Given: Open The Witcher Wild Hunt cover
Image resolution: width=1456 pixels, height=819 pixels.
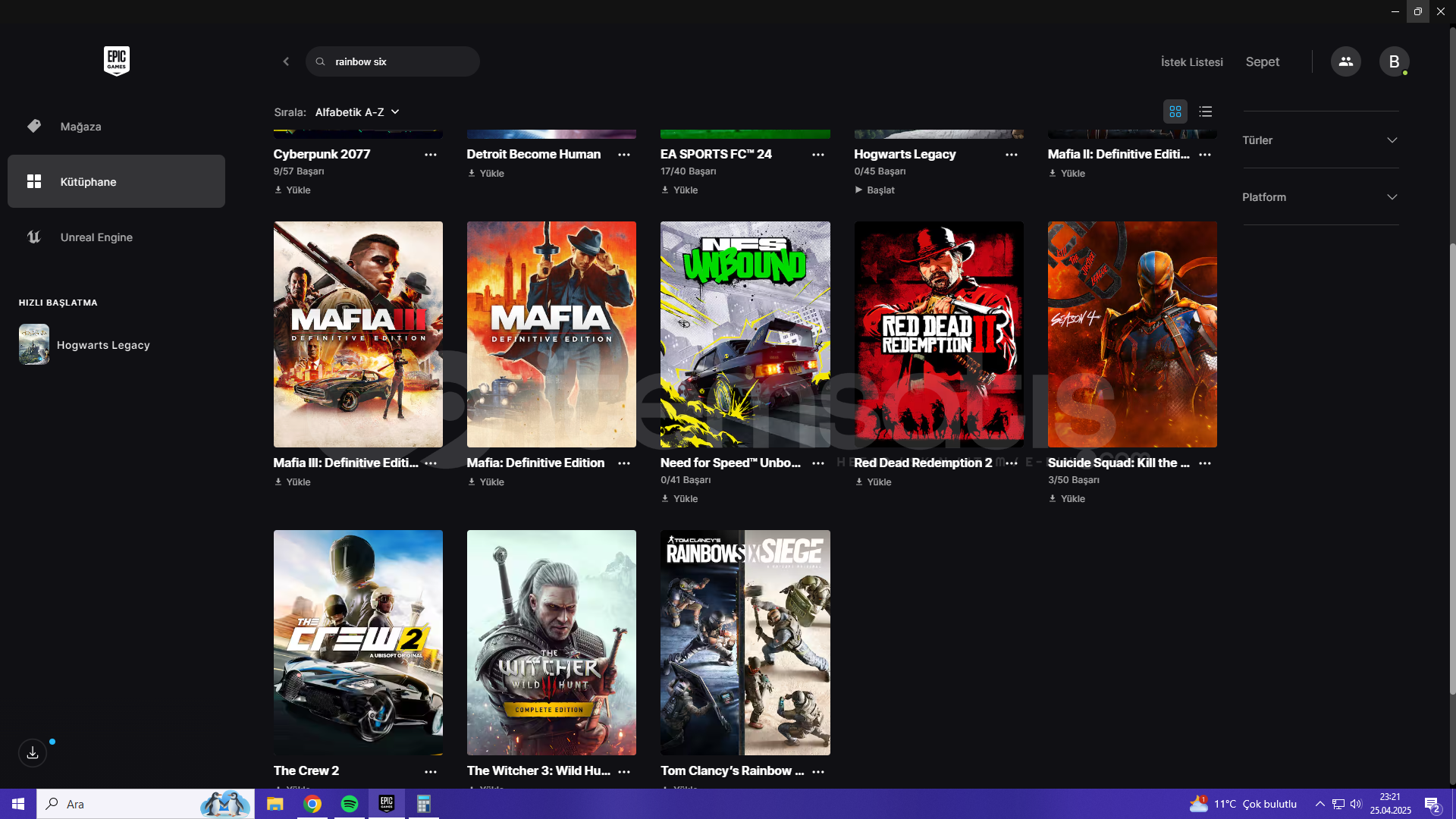Looking at the screenshot, I should pos(551,642).
